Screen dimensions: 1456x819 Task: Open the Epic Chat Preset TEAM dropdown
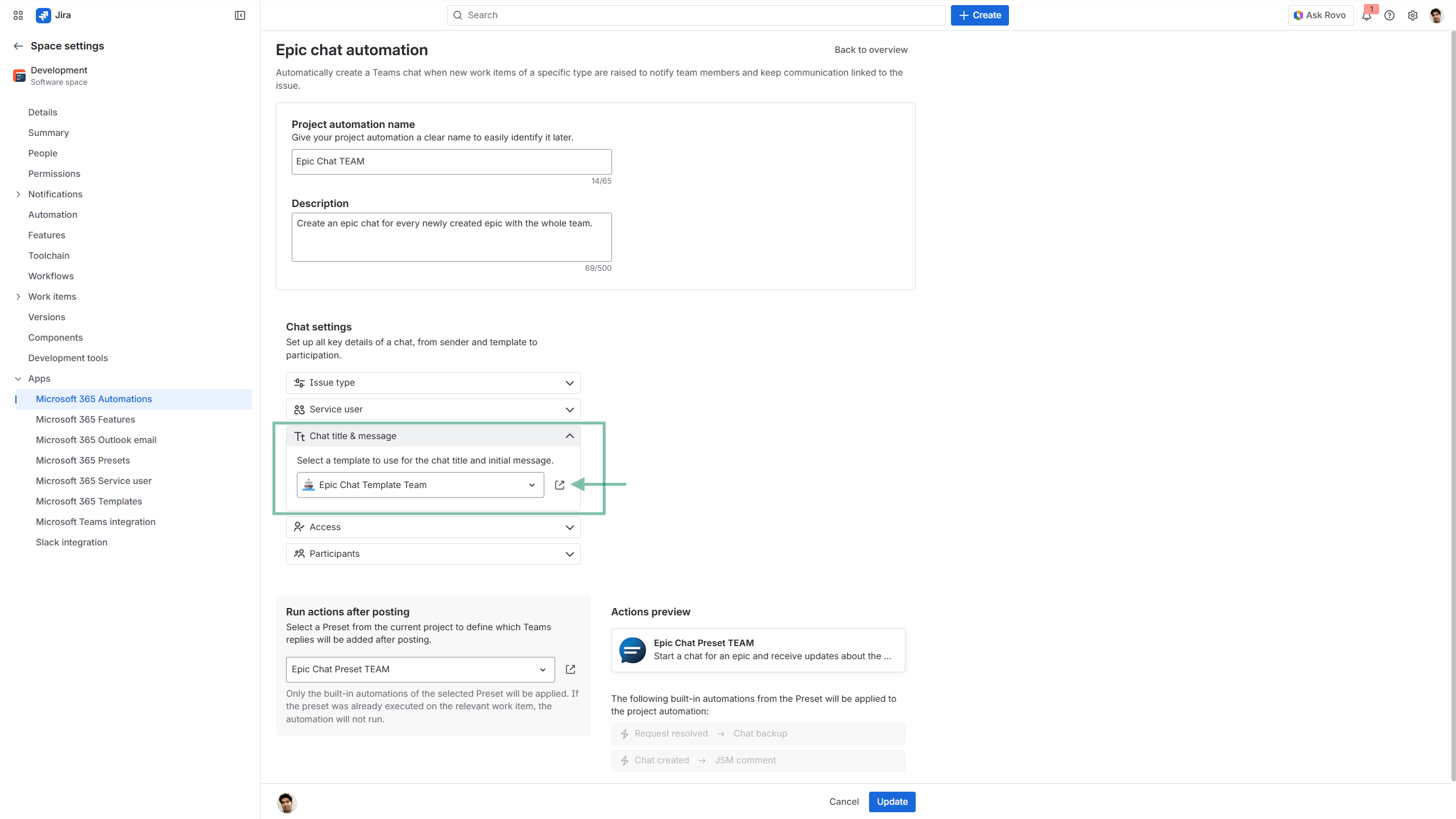point(420,669)
